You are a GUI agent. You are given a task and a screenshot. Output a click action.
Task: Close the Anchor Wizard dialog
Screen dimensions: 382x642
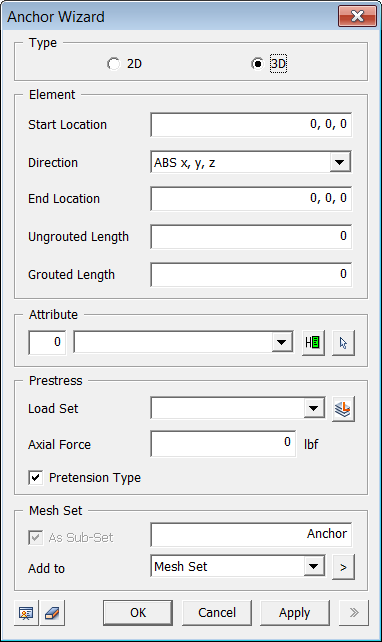click(x=357, y=16)
